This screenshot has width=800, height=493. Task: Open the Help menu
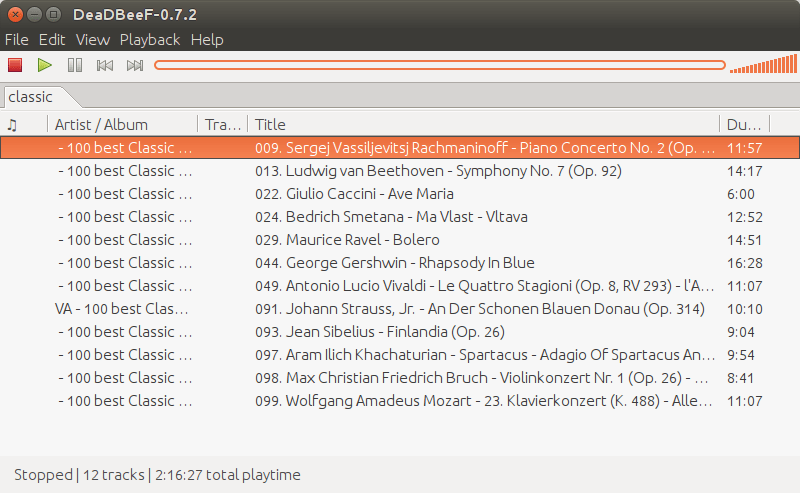(207, 40)
